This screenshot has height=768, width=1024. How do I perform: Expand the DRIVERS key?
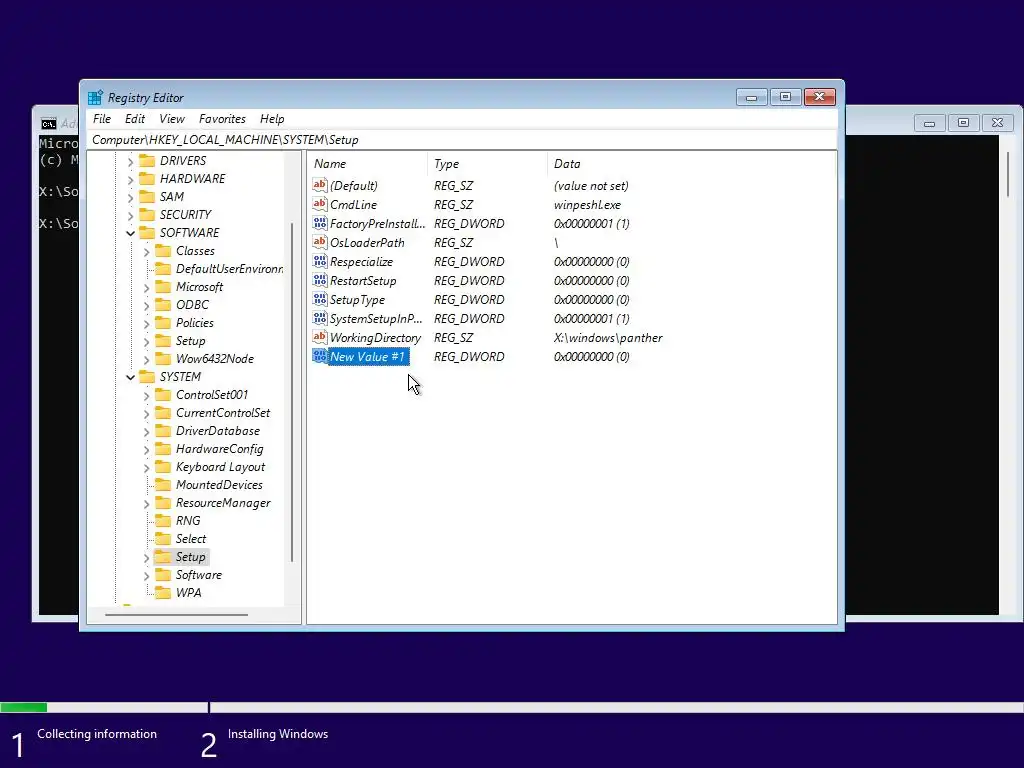click(130, 161)
